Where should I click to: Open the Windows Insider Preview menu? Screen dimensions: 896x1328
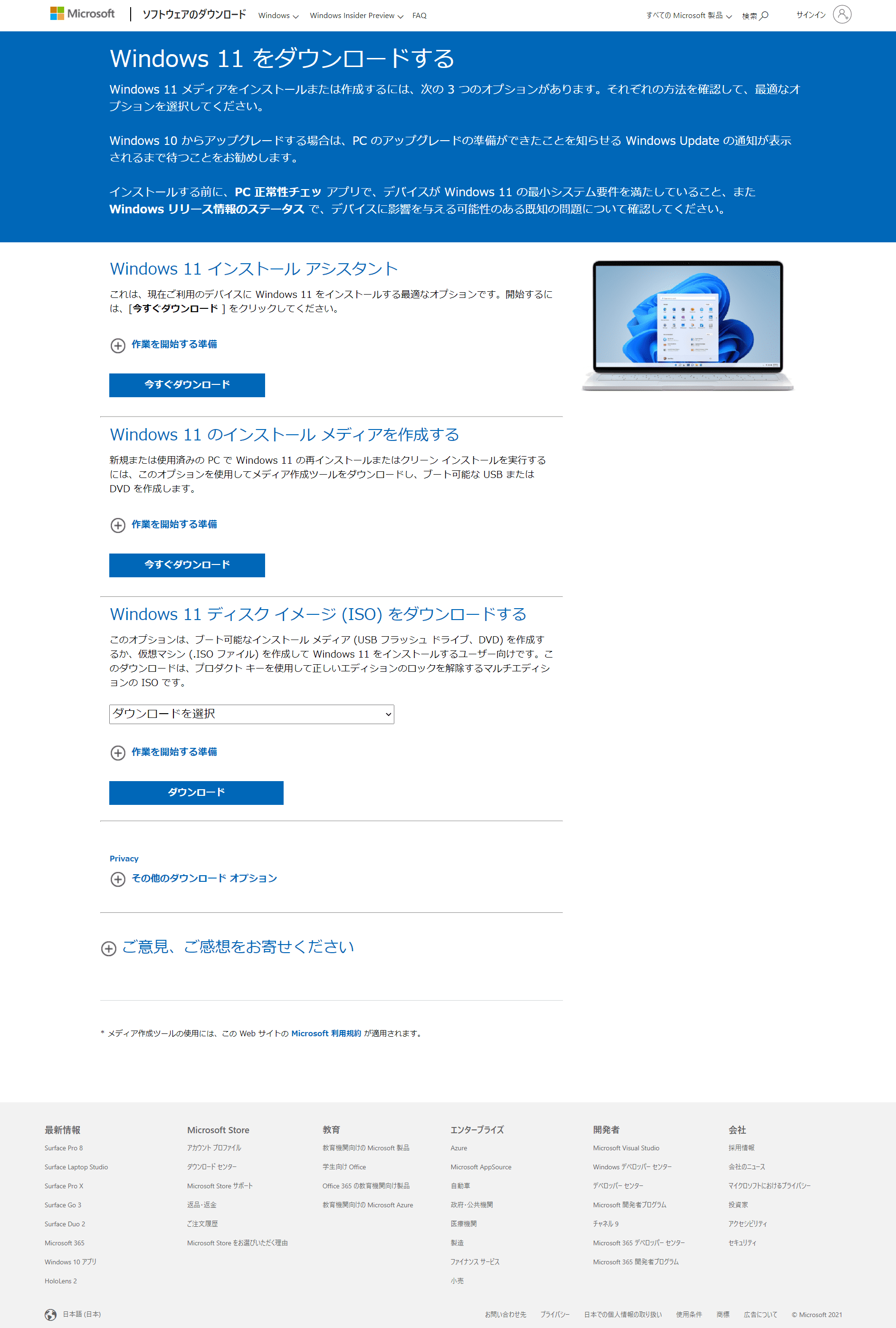(x=356, y=15)
